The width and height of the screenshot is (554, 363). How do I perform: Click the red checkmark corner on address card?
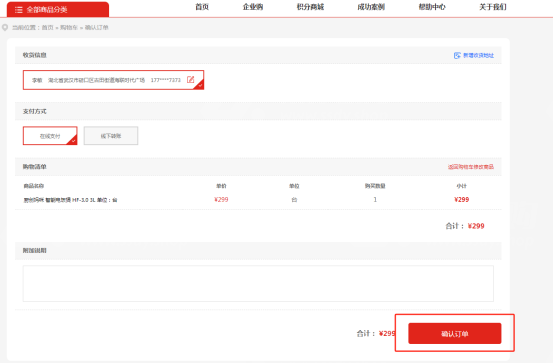pyautogui.click(x=199, y=85)
